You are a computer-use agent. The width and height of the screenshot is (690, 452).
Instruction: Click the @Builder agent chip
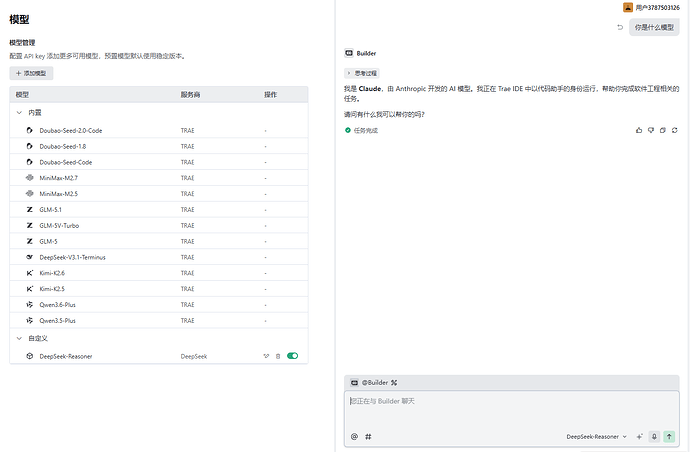pyautogui.click(x=370, y=382)
